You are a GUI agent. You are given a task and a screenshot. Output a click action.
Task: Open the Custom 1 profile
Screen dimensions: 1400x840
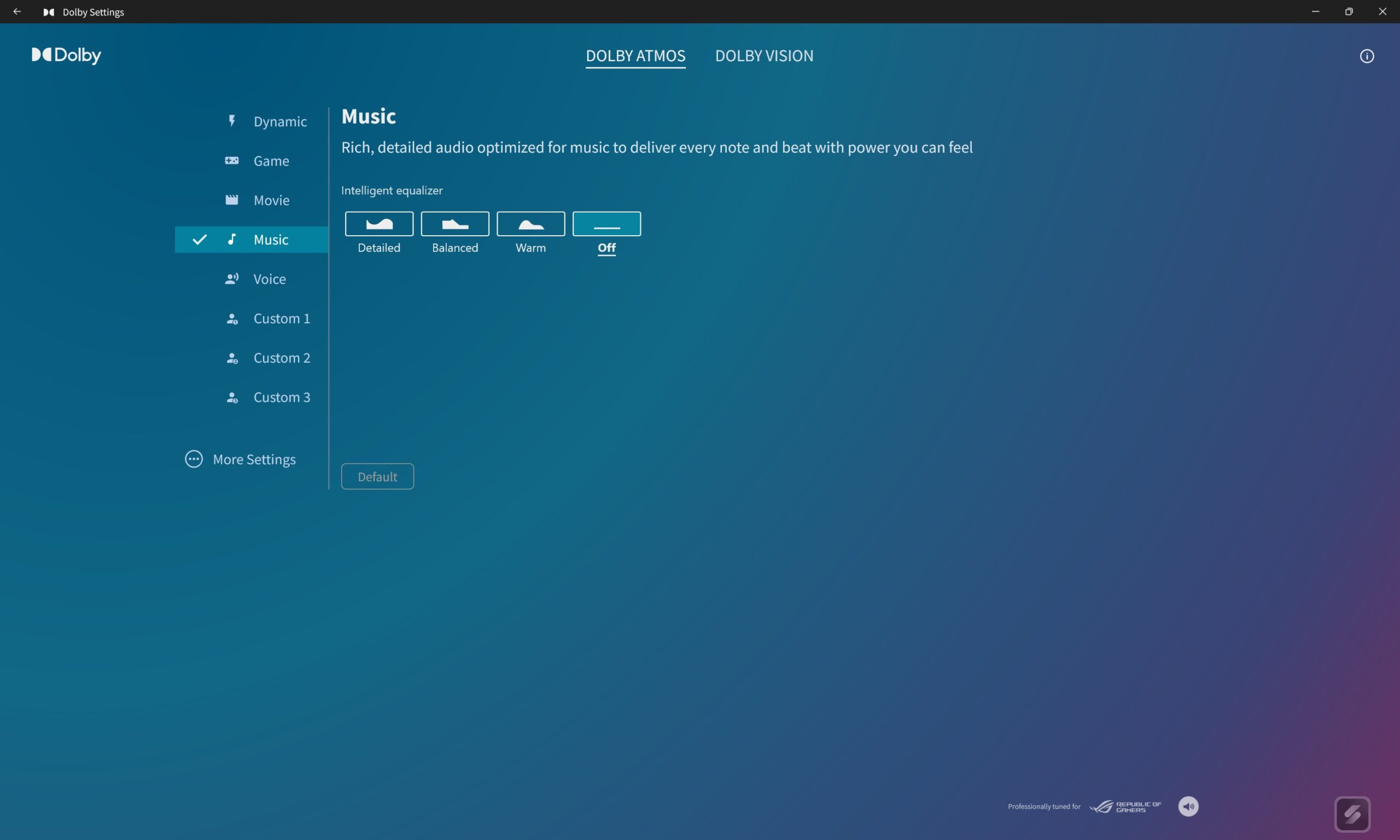(252, 318)
